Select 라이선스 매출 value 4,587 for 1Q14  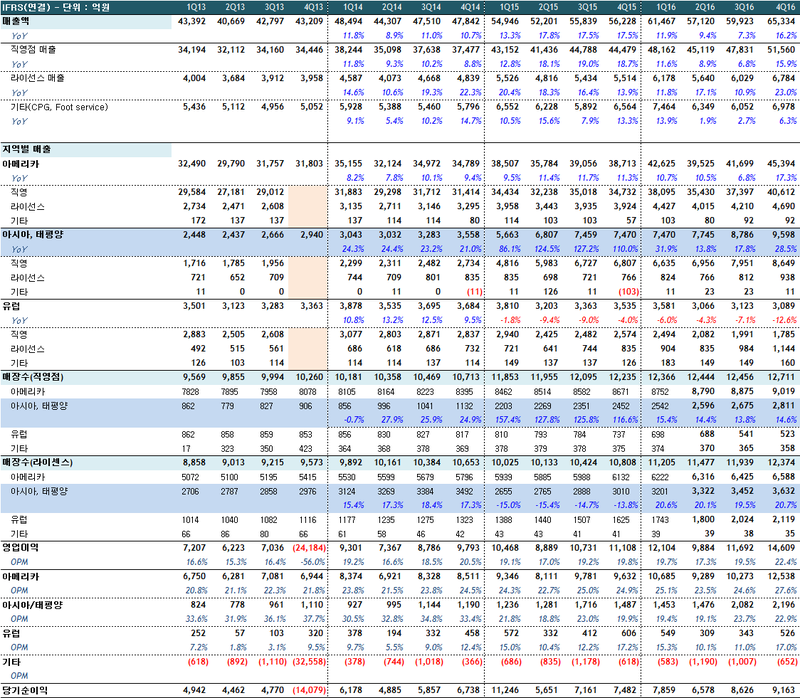click(351, 79)
